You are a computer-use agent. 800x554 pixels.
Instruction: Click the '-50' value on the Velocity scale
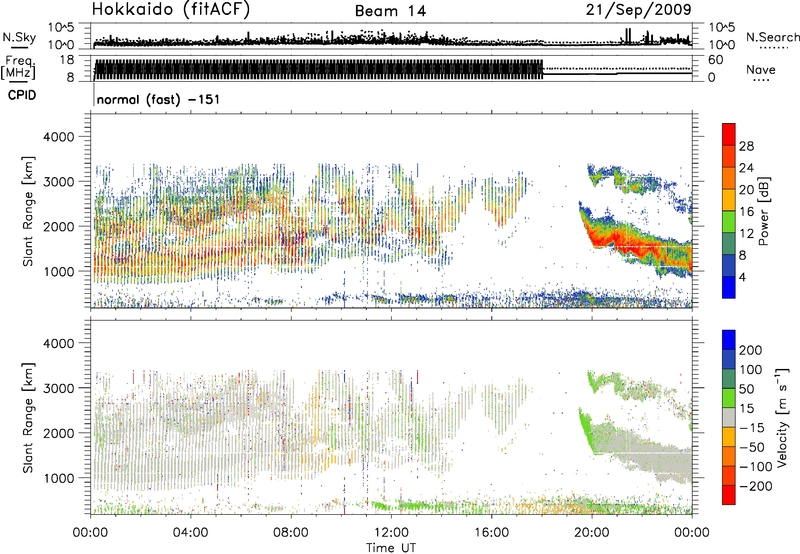[752, 448]
